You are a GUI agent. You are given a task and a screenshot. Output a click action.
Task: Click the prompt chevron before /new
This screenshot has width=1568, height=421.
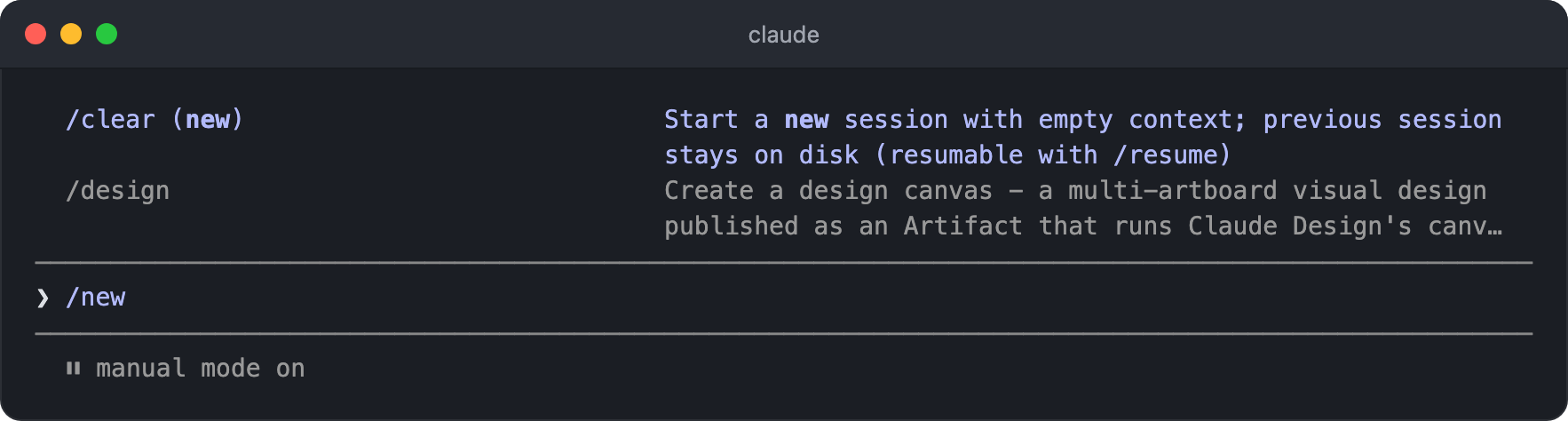43,298
